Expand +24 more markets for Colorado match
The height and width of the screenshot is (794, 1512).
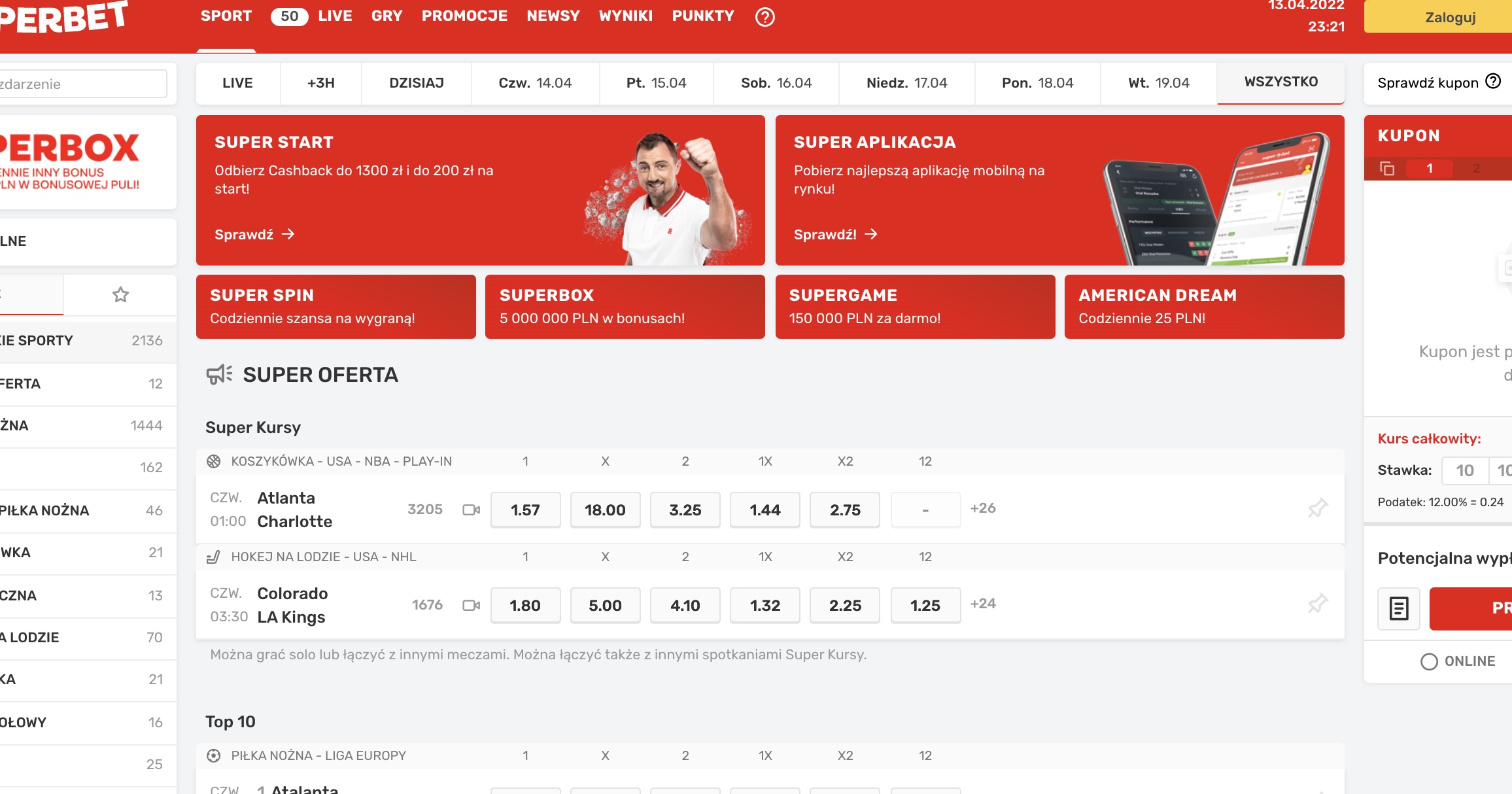983,604
